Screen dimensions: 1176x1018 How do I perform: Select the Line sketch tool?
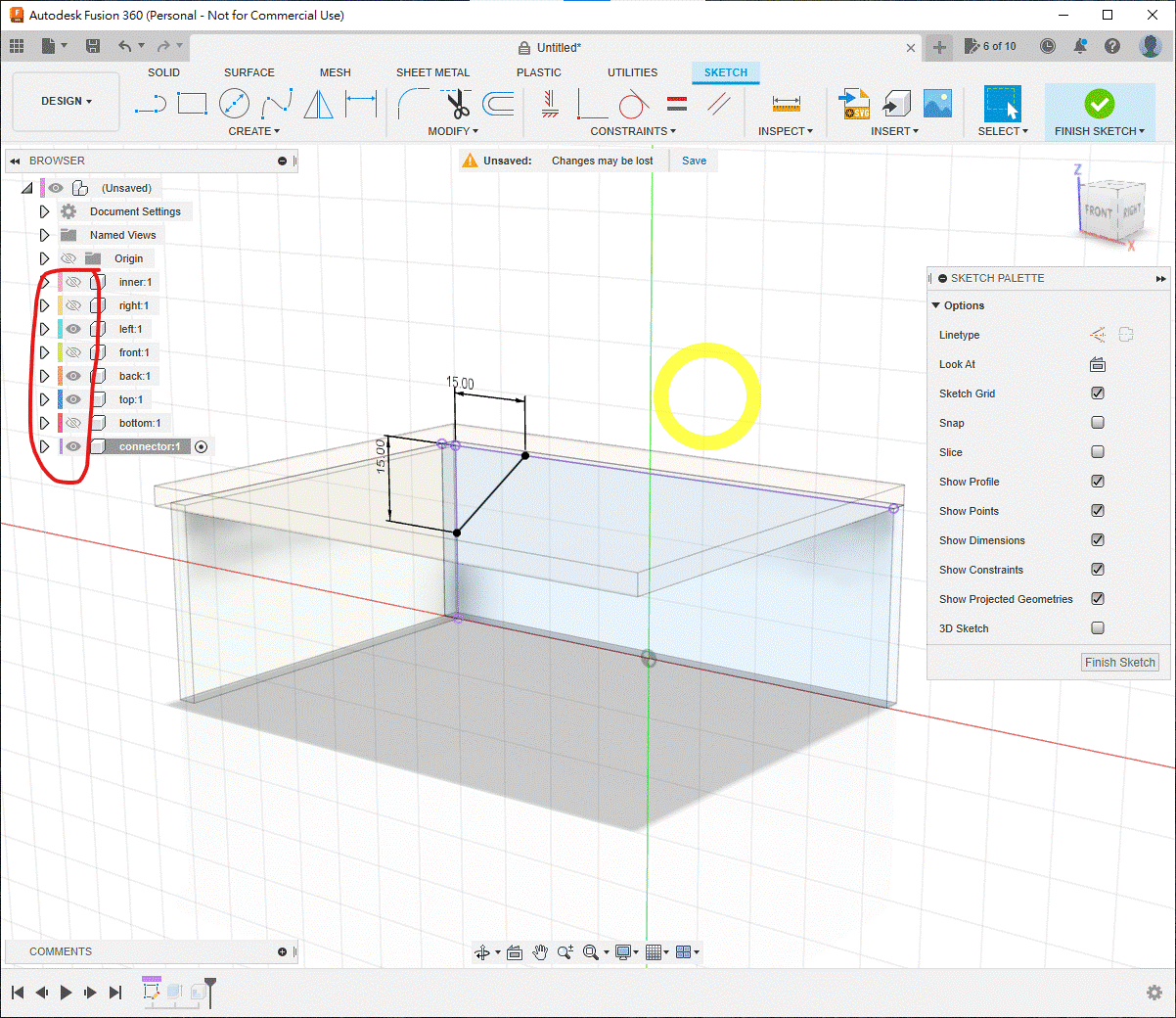coord(151,103)
